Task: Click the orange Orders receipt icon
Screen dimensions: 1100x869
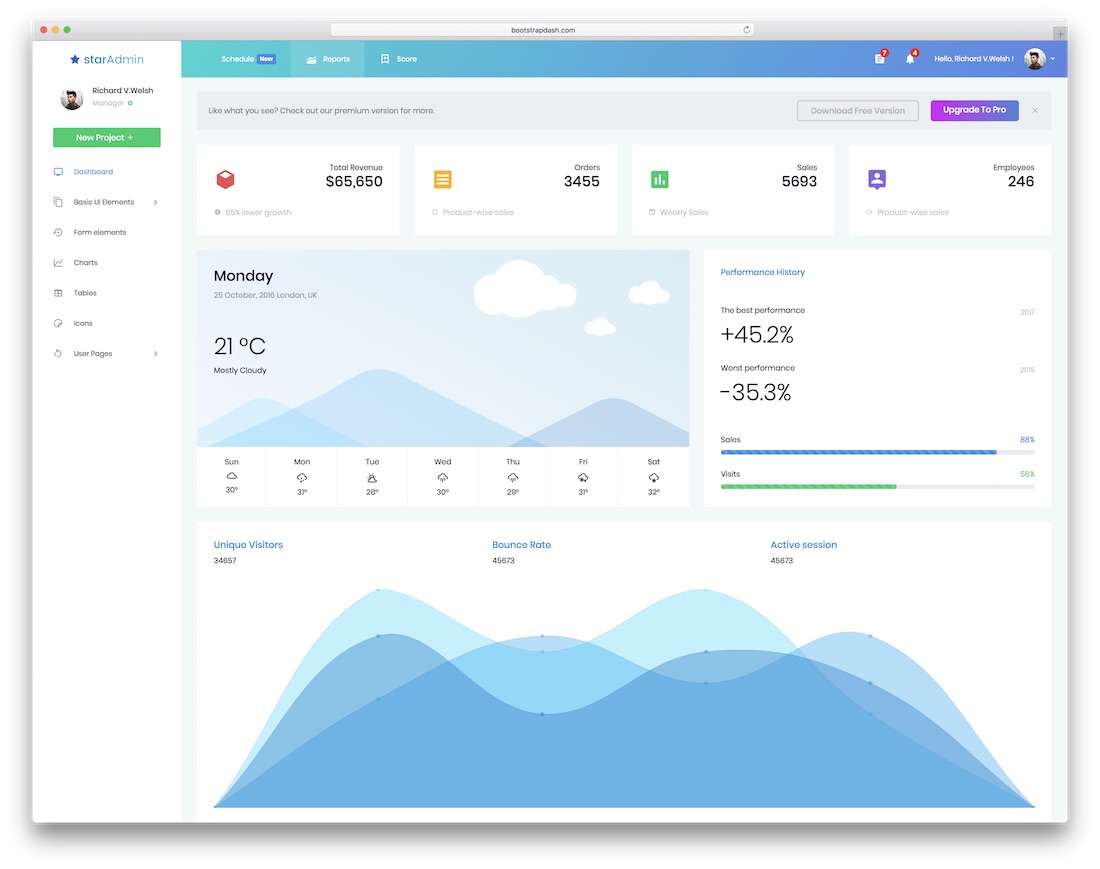Action: pyautogui.click(x=443, y=180)
